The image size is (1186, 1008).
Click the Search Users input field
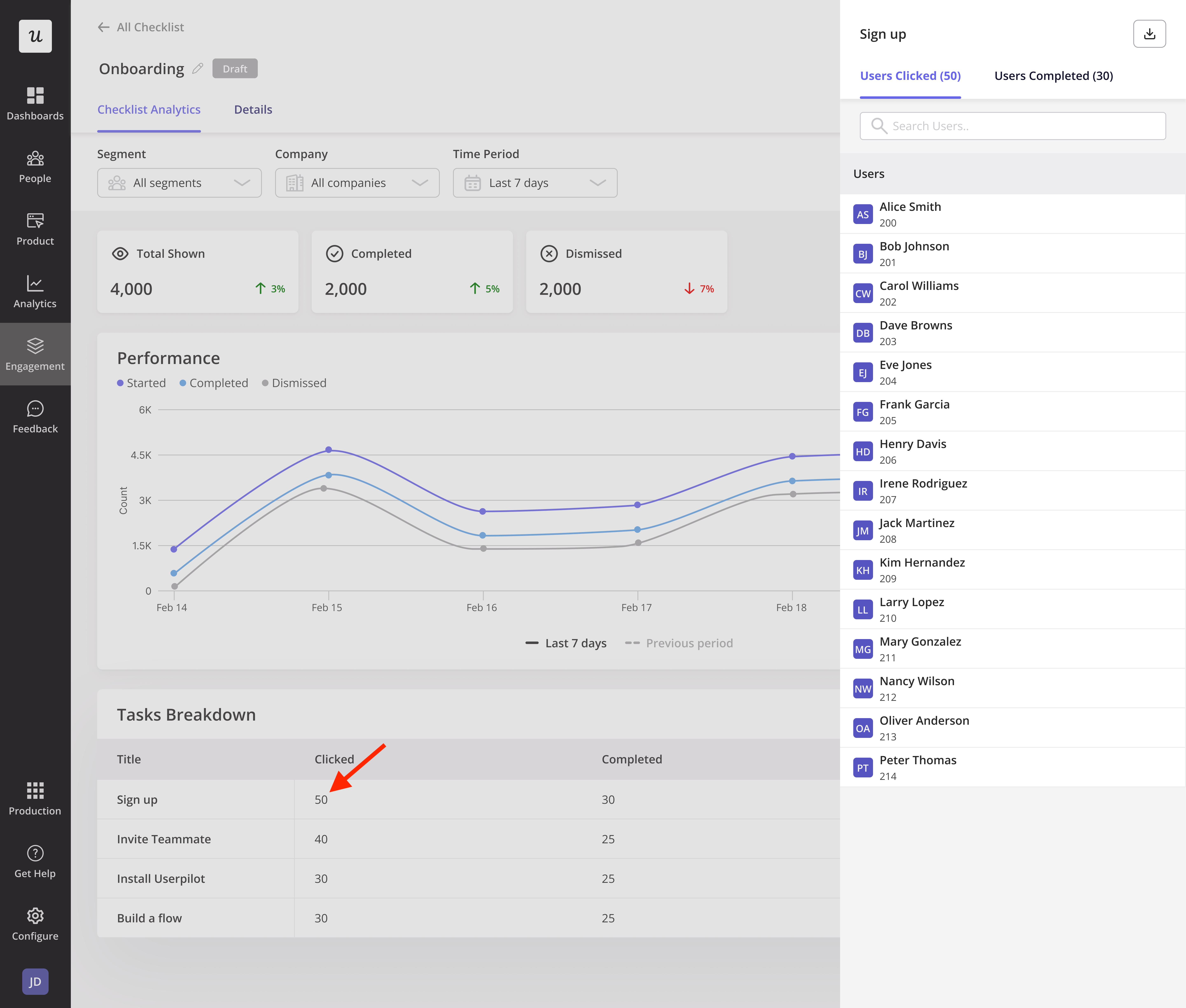tap(1013, 126)
